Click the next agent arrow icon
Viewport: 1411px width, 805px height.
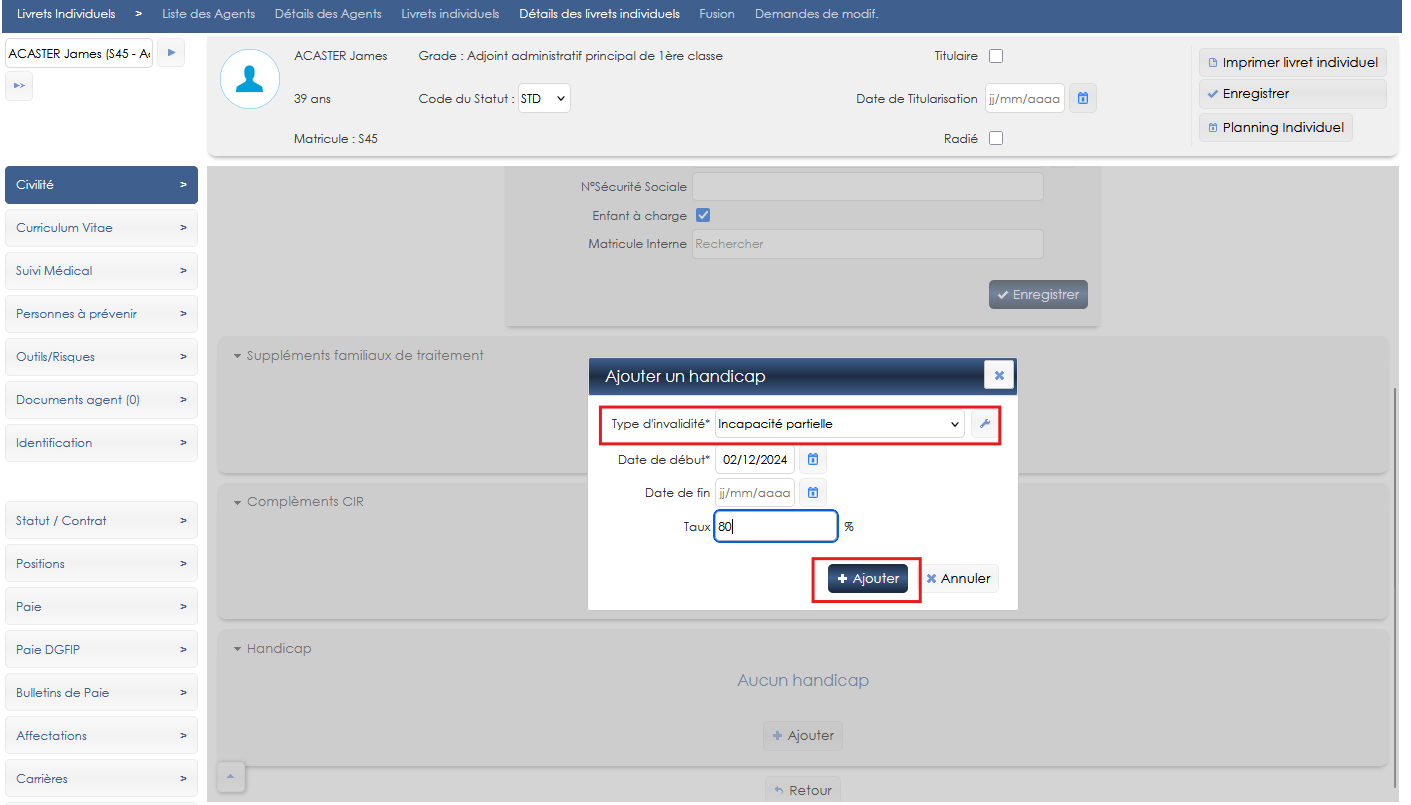tap(171, 53)
